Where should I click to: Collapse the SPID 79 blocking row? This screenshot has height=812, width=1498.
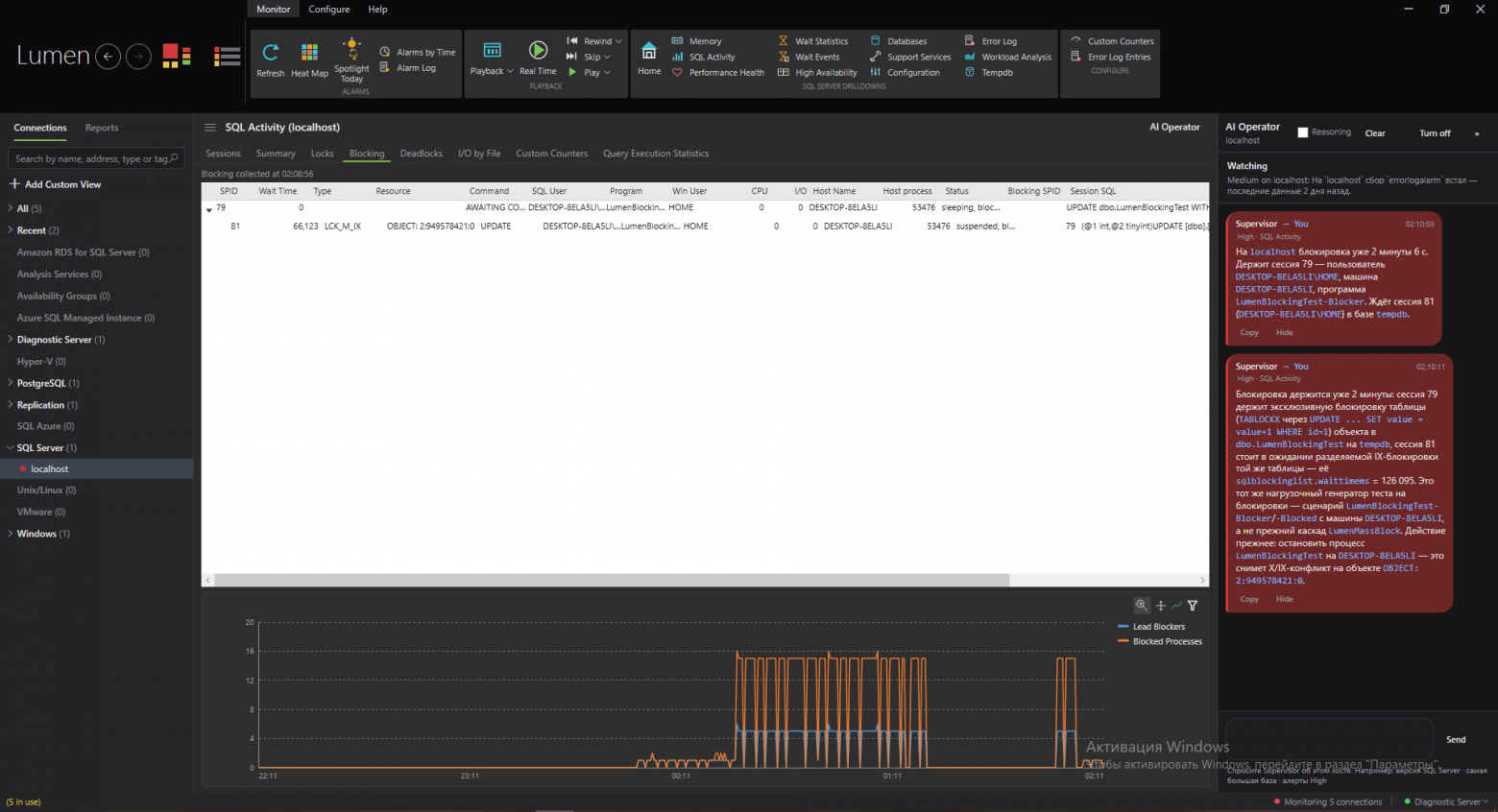point(209,208)
